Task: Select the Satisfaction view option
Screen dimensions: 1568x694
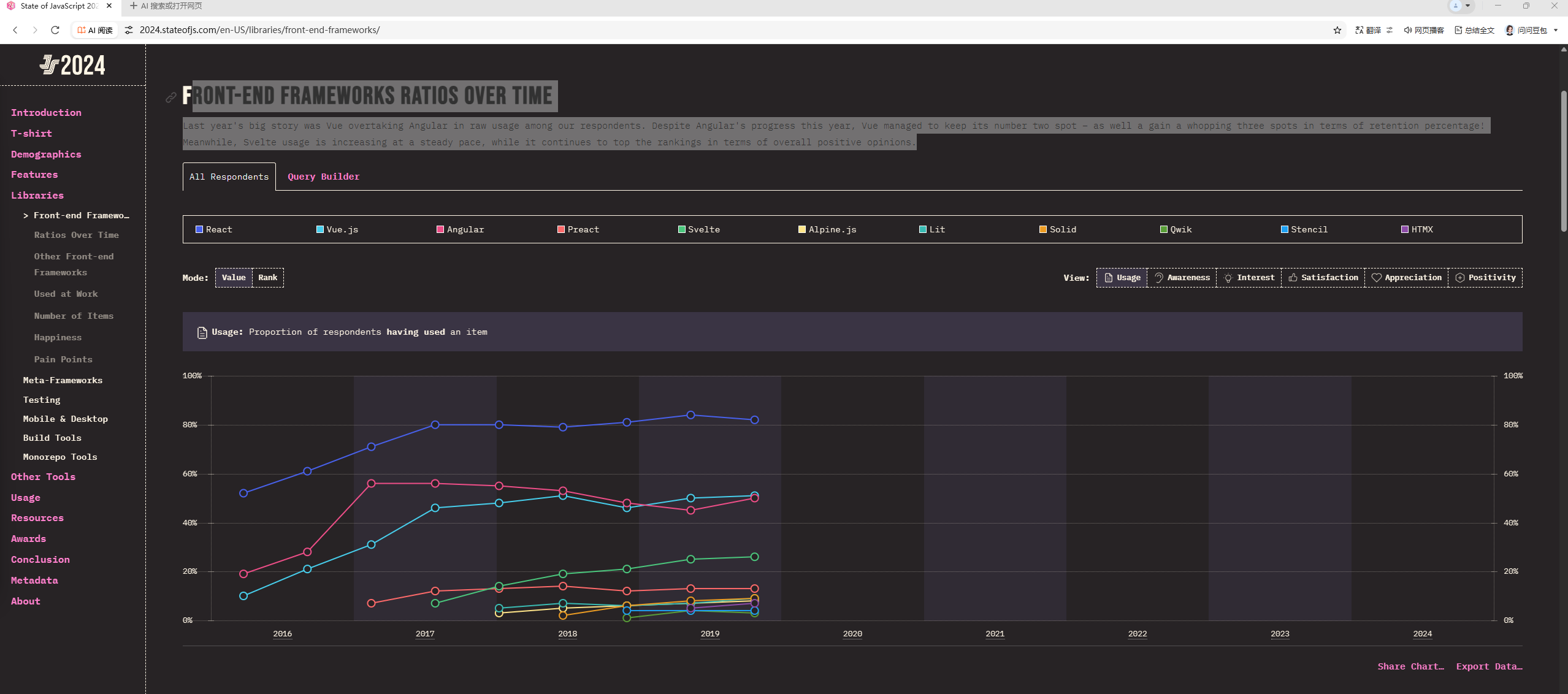Action: [x=1323, y=278]
